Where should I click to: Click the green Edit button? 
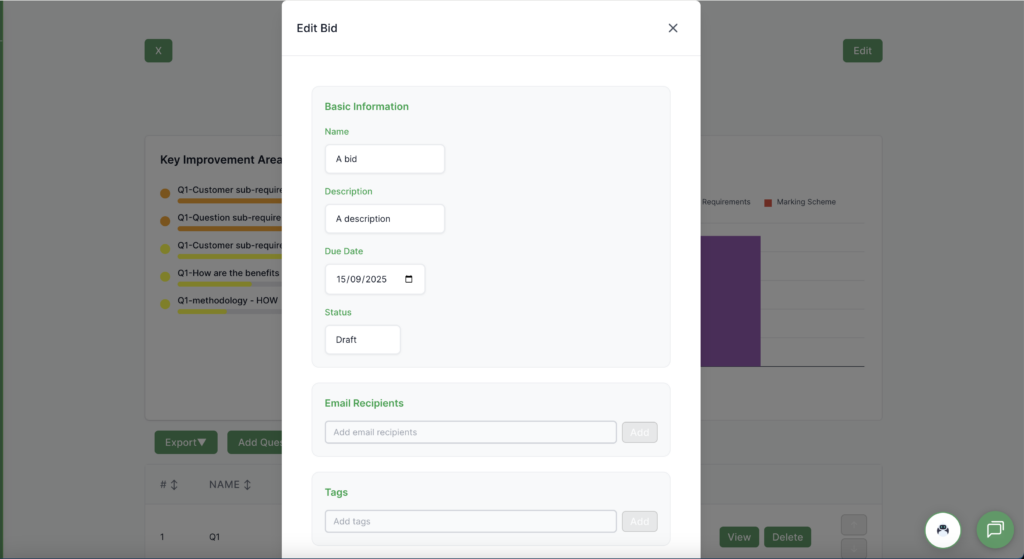pyautogui.click(x=862, y=51)
